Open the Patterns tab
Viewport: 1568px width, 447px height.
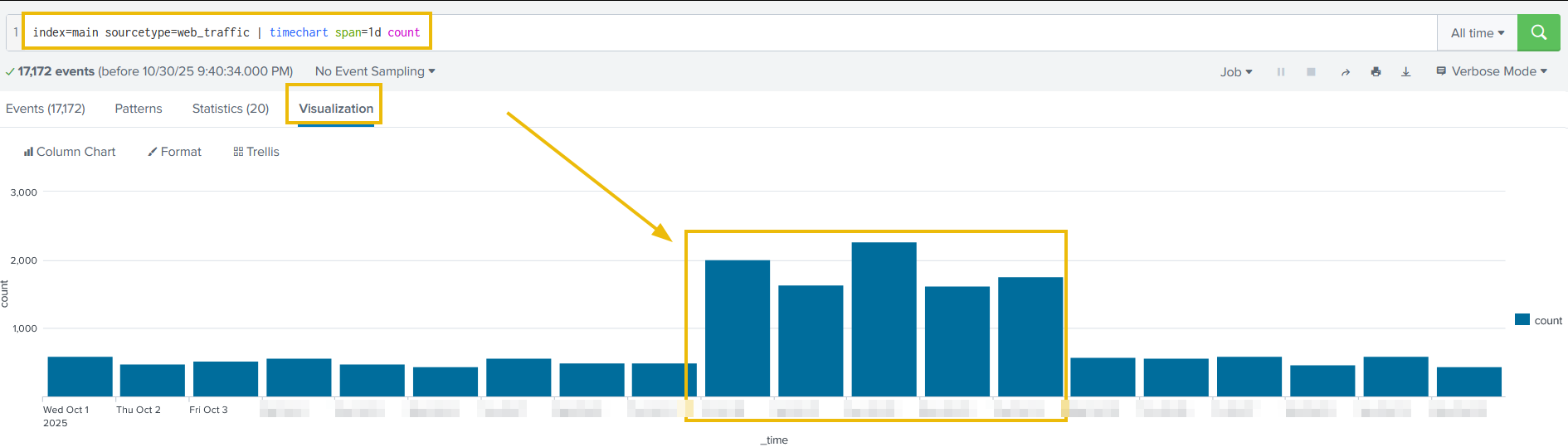[x=139, y=109]
